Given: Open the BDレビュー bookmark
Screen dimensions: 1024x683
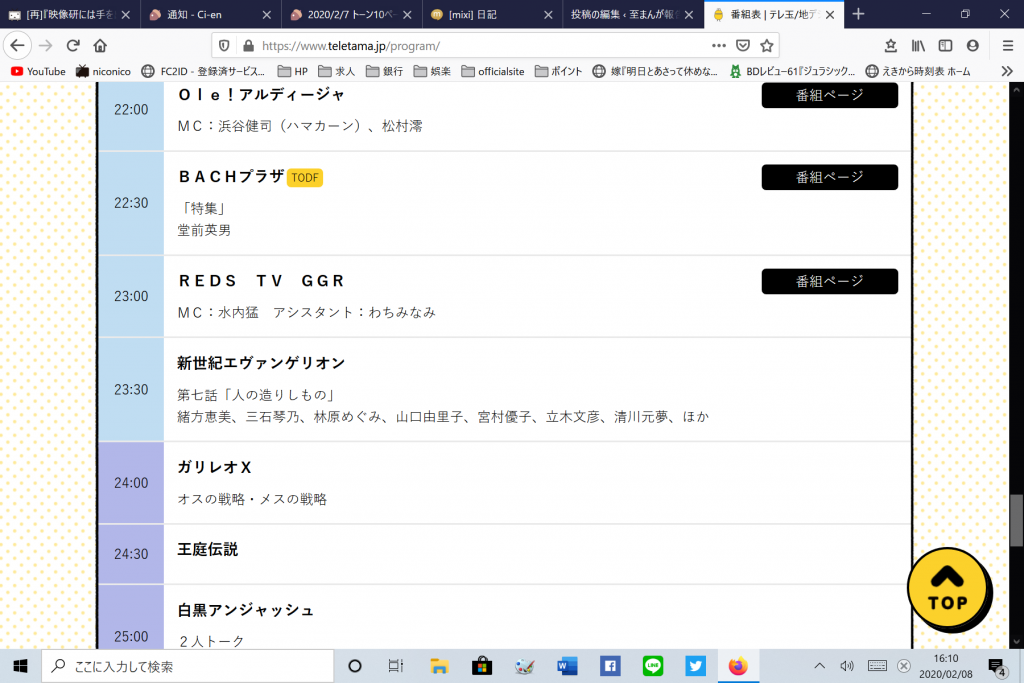Looking at the screenshot, I should 792,71.
